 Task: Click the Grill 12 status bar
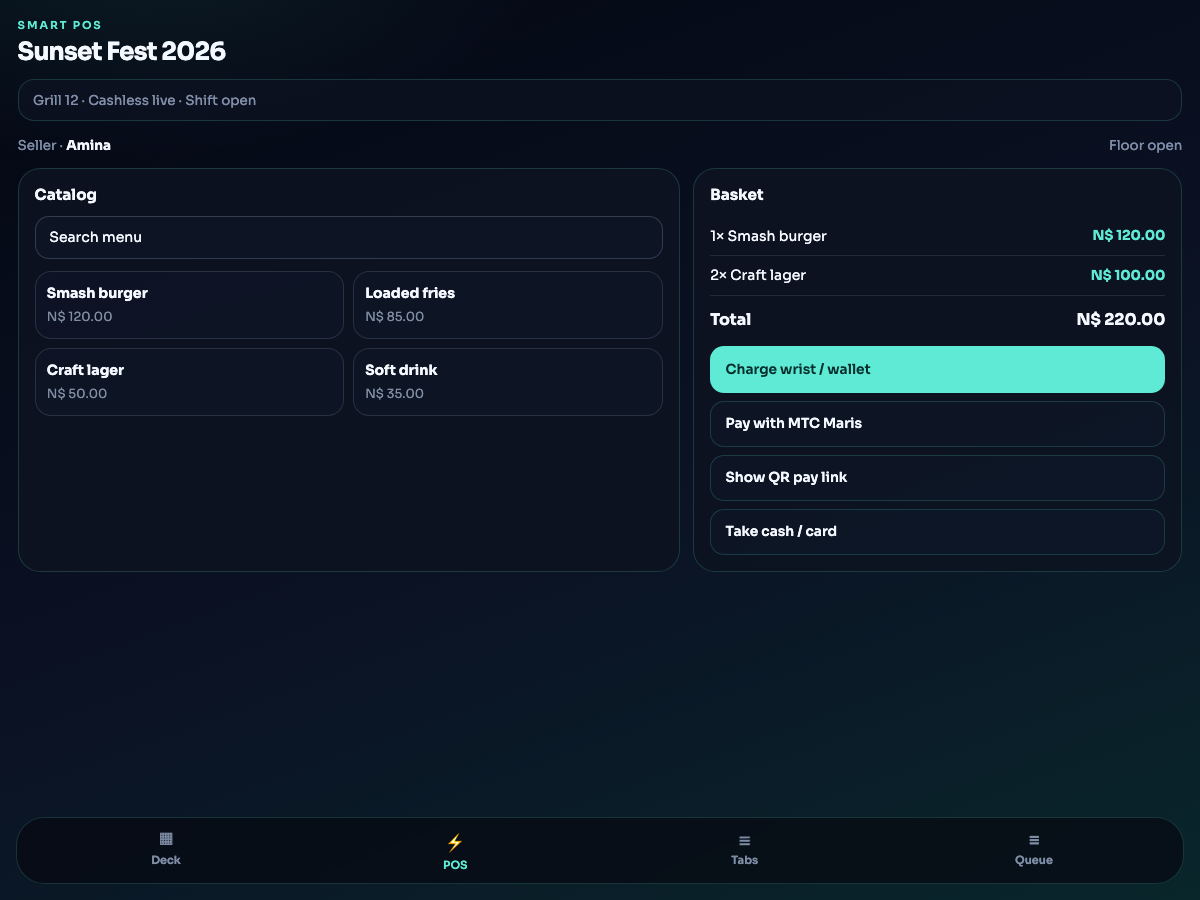click(600, 100)
